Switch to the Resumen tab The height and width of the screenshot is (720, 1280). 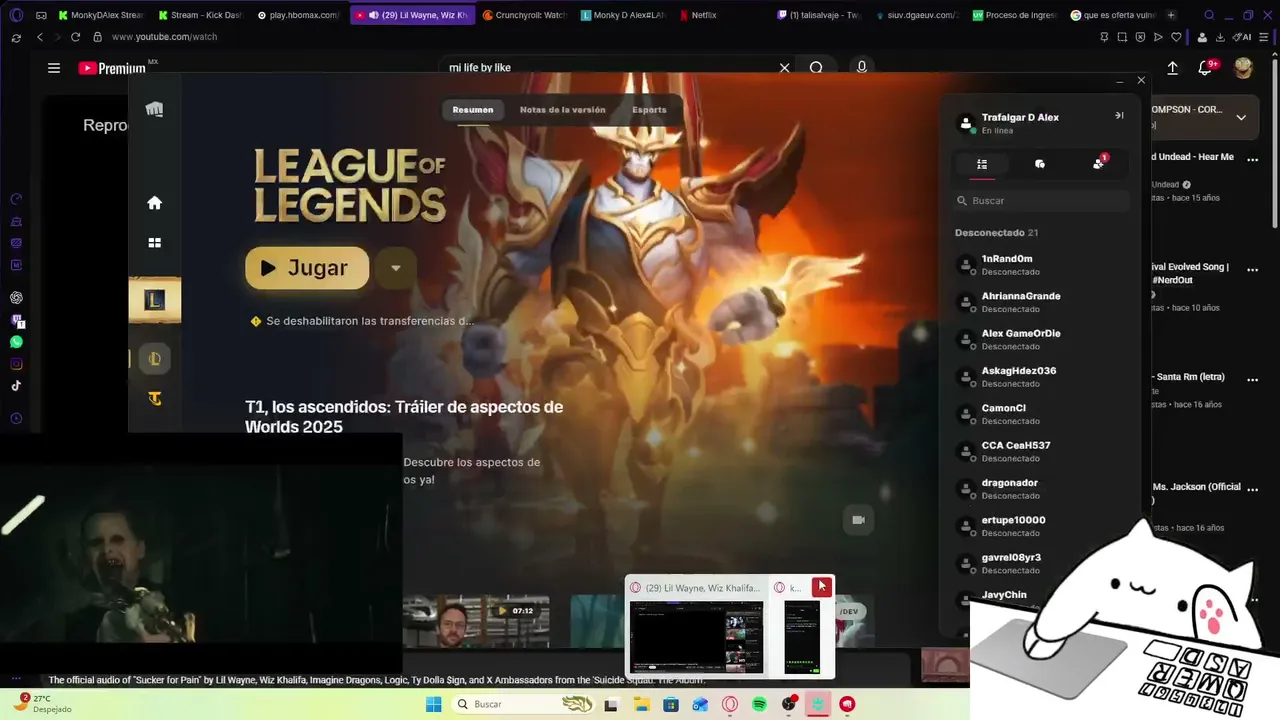coord(473,110)
